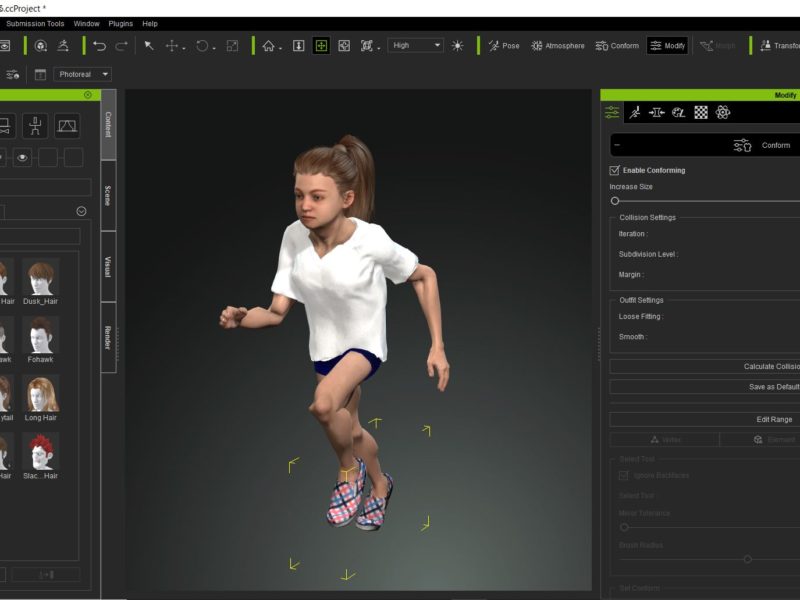The image size is (800, 600).
Task: Open the Plugins menu
Action: coord(120,23)
